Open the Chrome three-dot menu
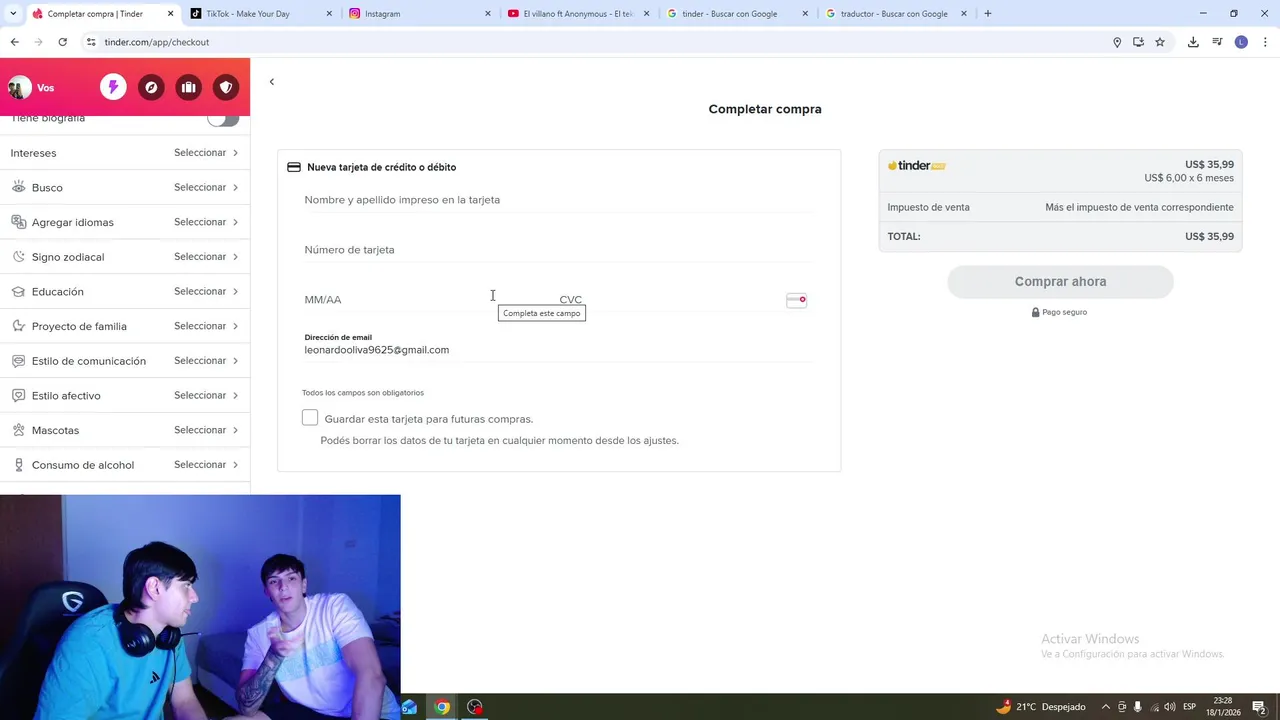This screenshot has width=1280, height=720. pos(1265,42)
